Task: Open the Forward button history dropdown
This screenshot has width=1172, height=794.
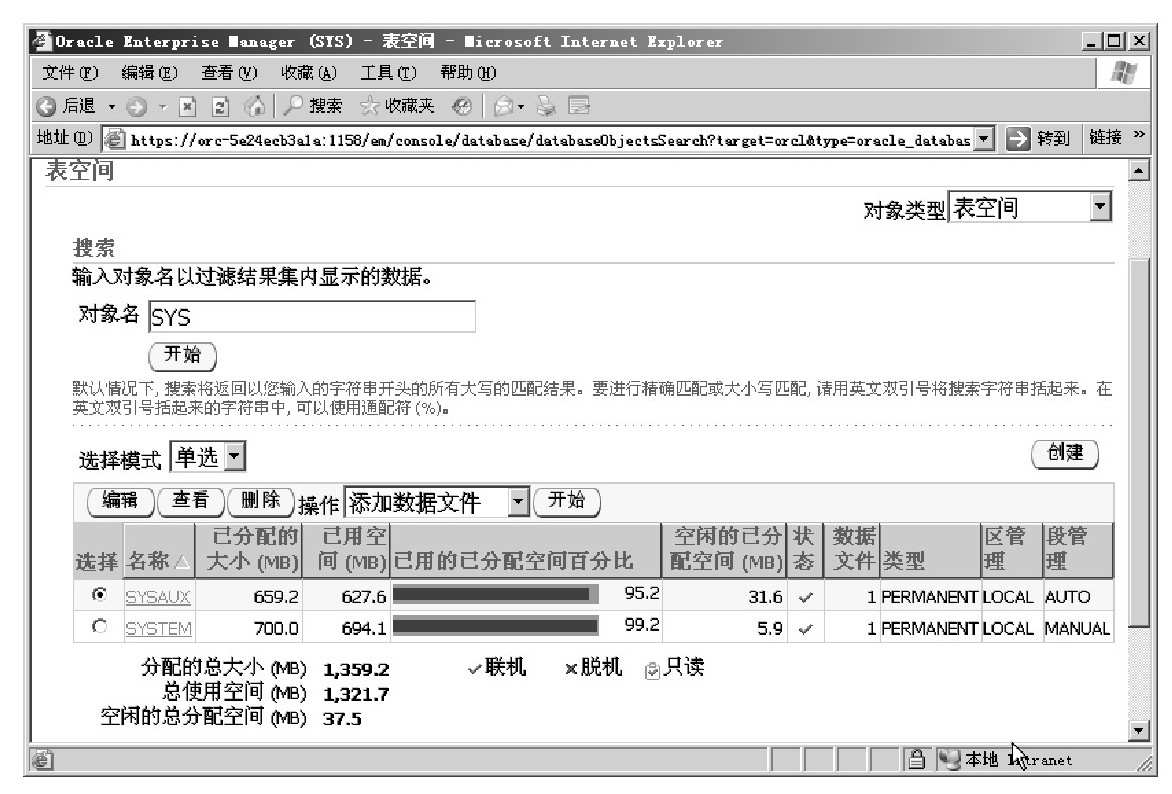Action: coord(162,108)
